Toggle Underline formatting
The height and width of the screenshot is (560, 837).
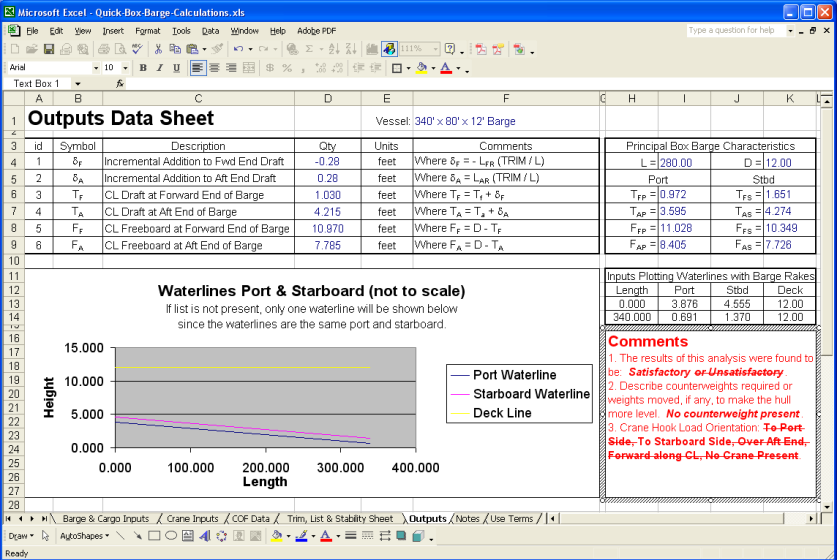pyautogui.click(x=176, y=68)
